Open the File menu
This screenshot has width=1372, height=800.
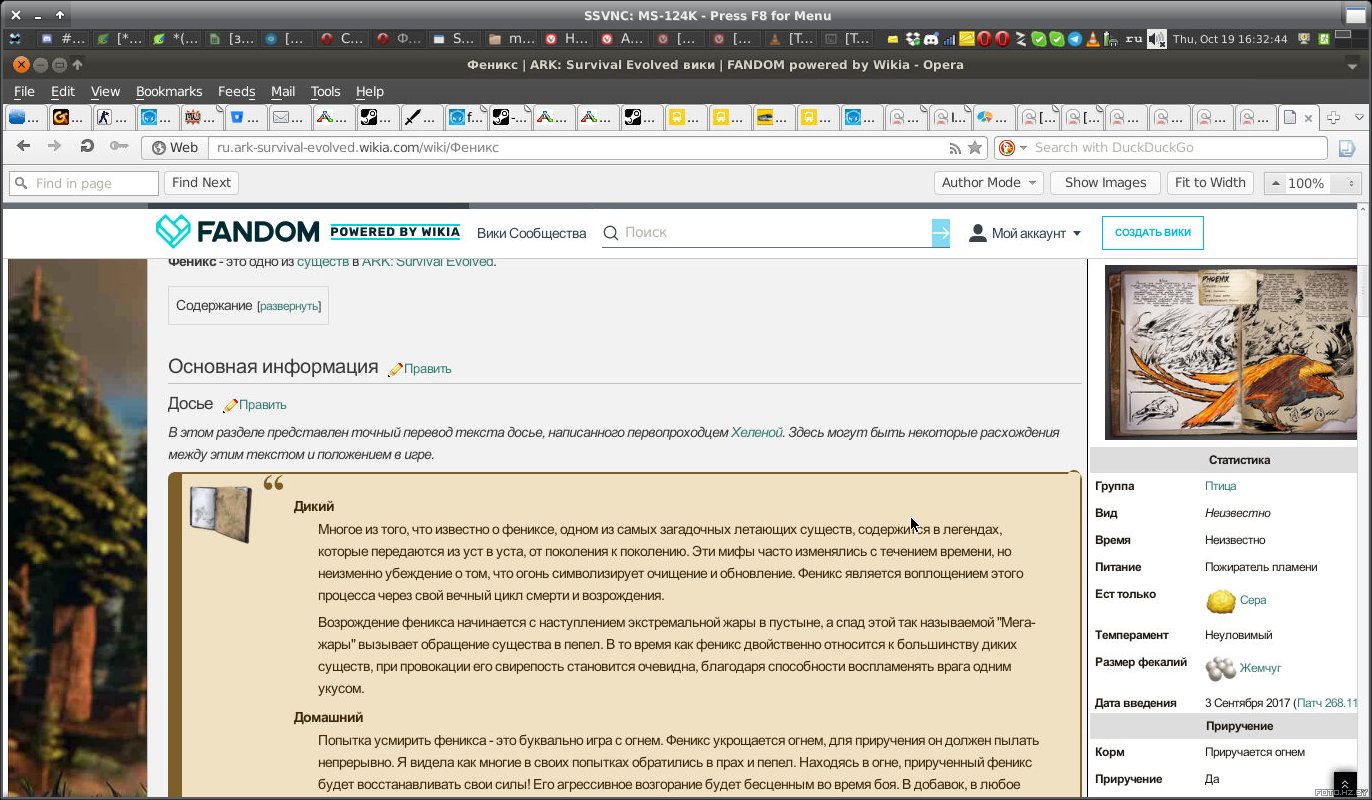[24, 91]
